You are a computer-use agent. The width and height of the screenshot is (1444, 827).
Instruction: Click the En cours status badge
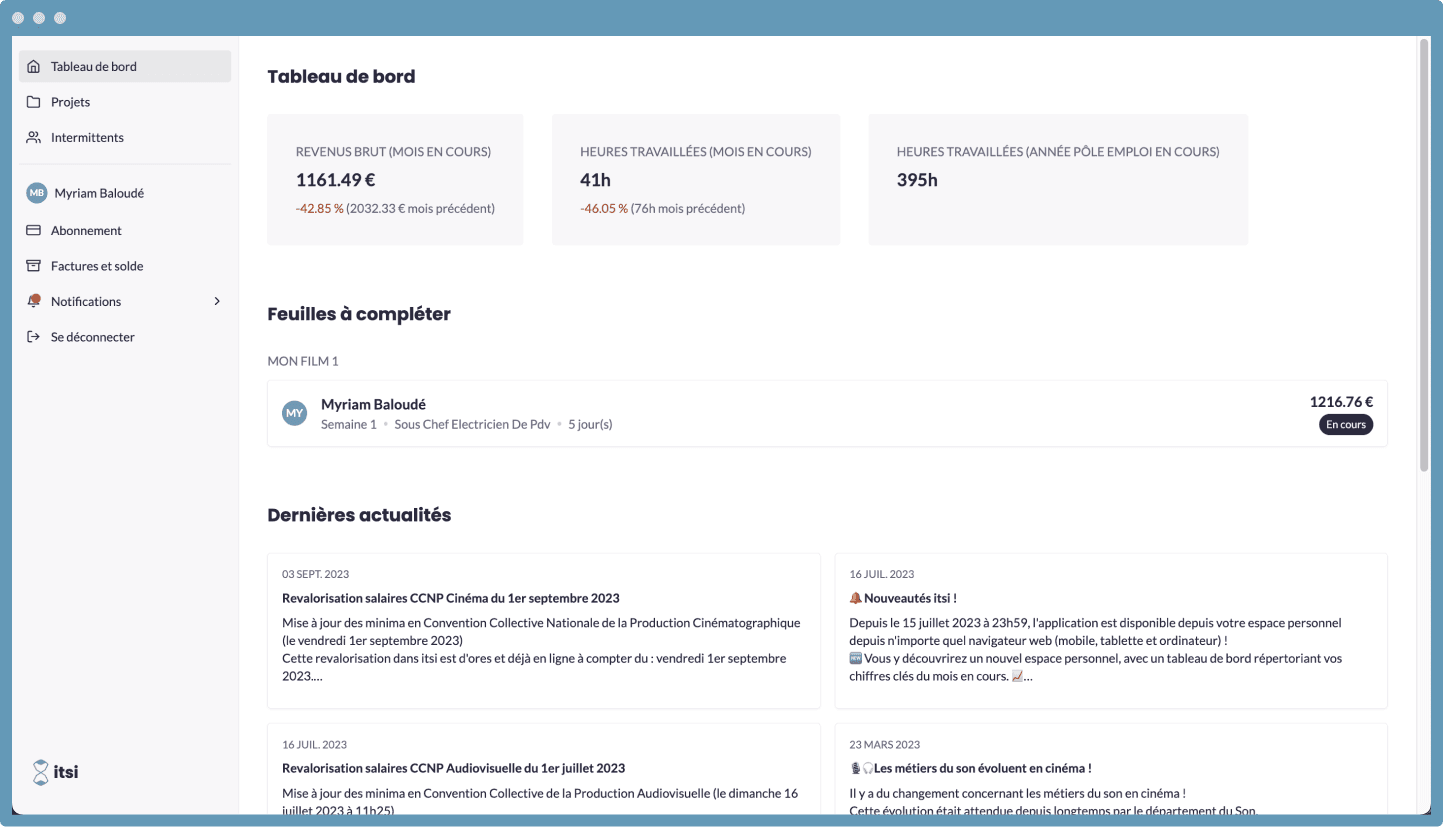(x=1346, y=424)
